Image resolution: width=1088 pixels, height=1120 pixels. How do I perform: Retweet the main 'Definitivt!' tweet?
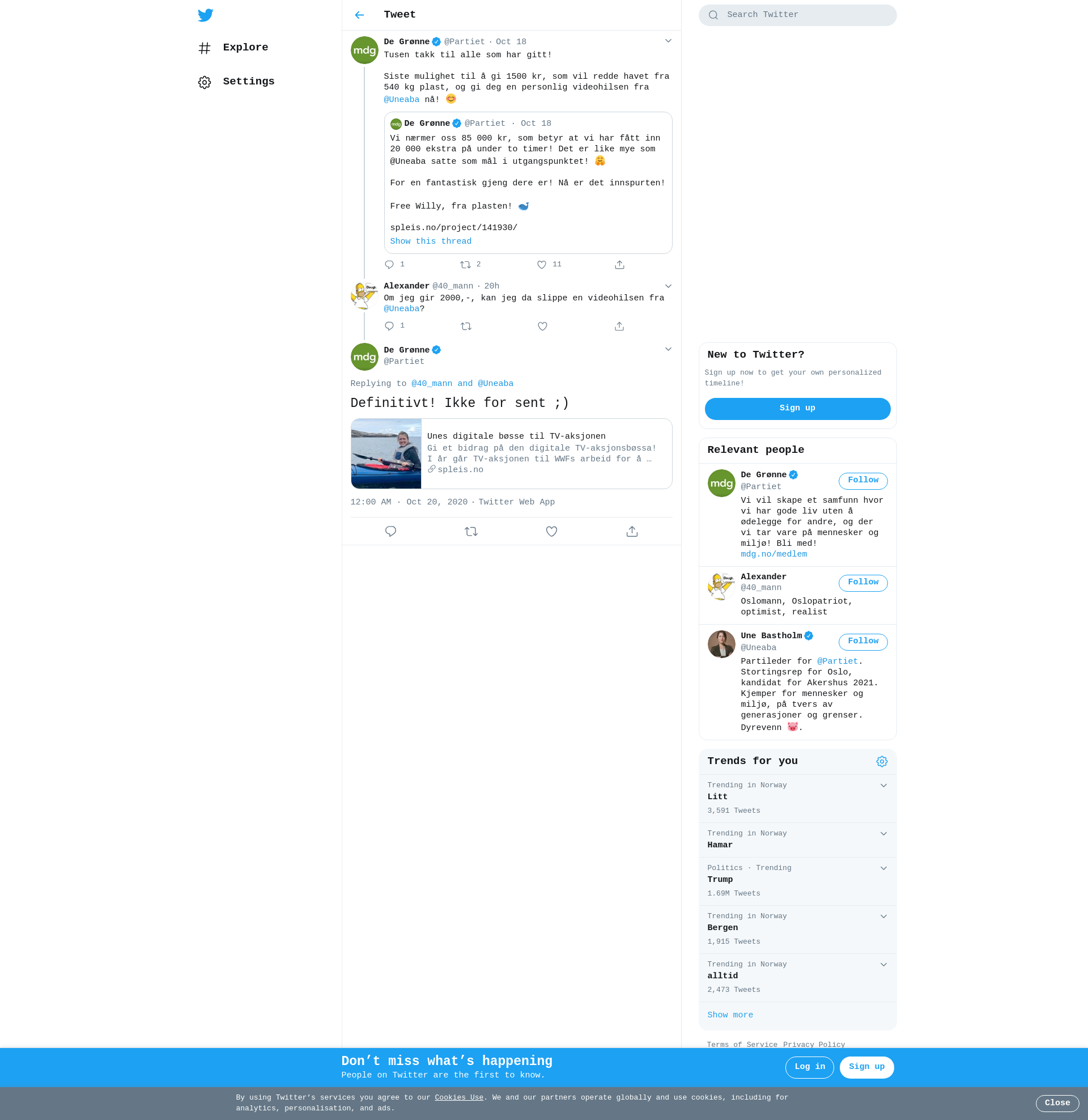coord(471,532)
